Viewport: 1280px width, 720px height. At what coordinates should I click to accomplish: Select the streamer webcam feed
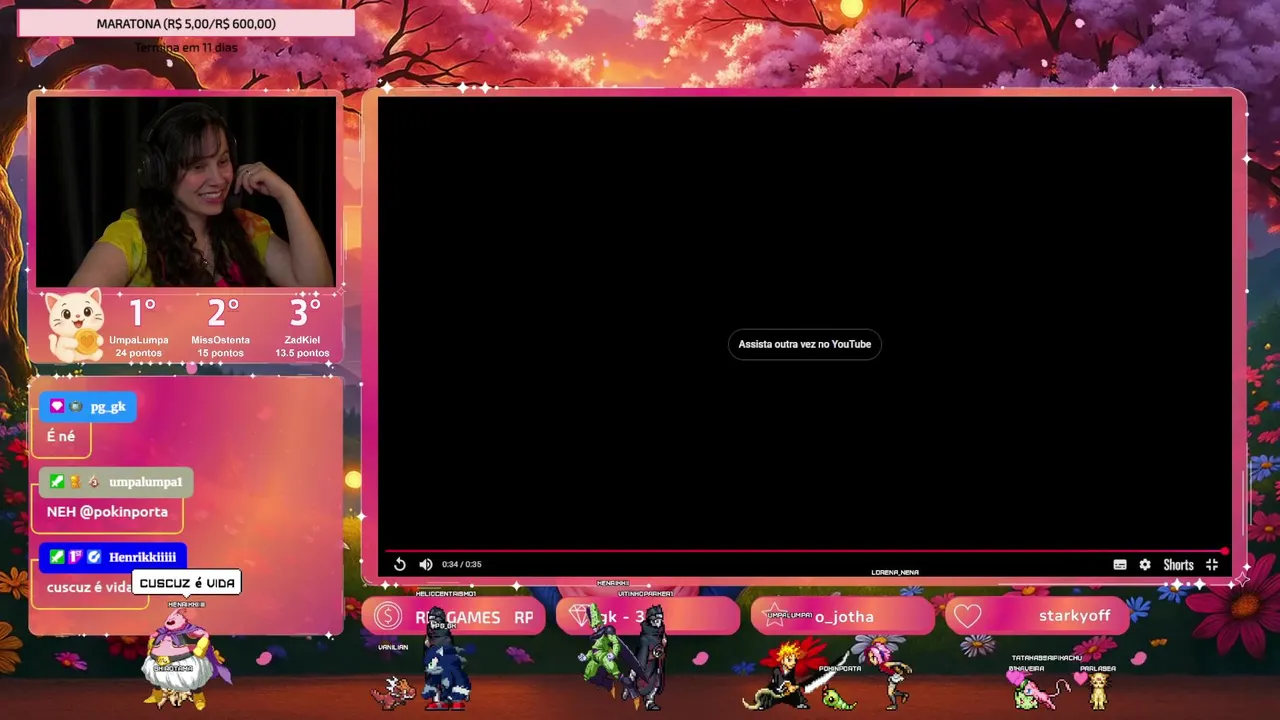pyautogui.click(x=186, y=192)
